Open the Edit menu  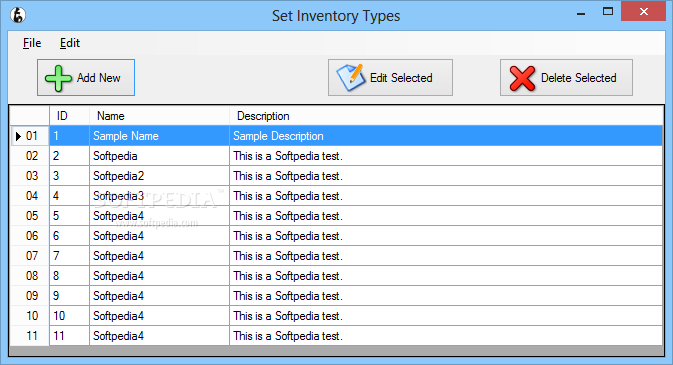click(70, 43)
